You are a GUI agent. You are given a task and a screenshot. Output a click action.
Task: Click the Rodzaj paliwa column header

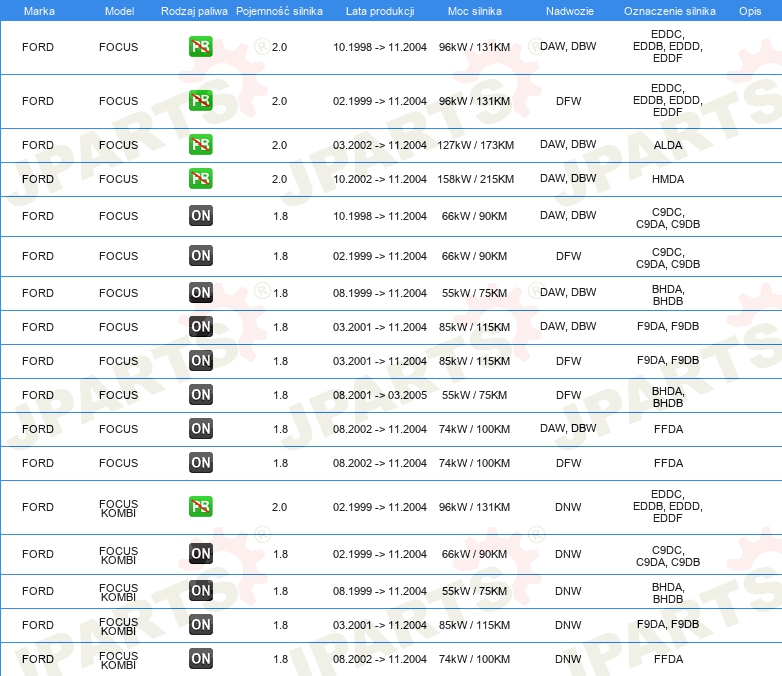tap(194, 11)
